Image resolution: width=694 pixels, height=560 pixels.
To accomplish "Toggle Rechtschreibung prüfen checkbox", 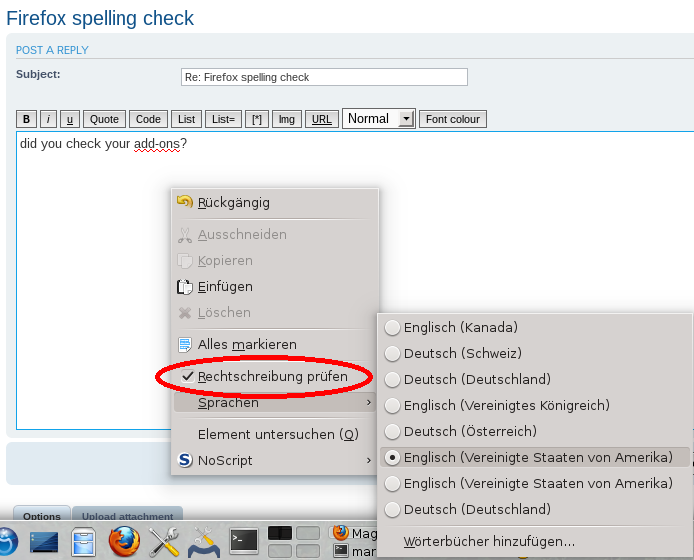I will (x=188, y=376).
